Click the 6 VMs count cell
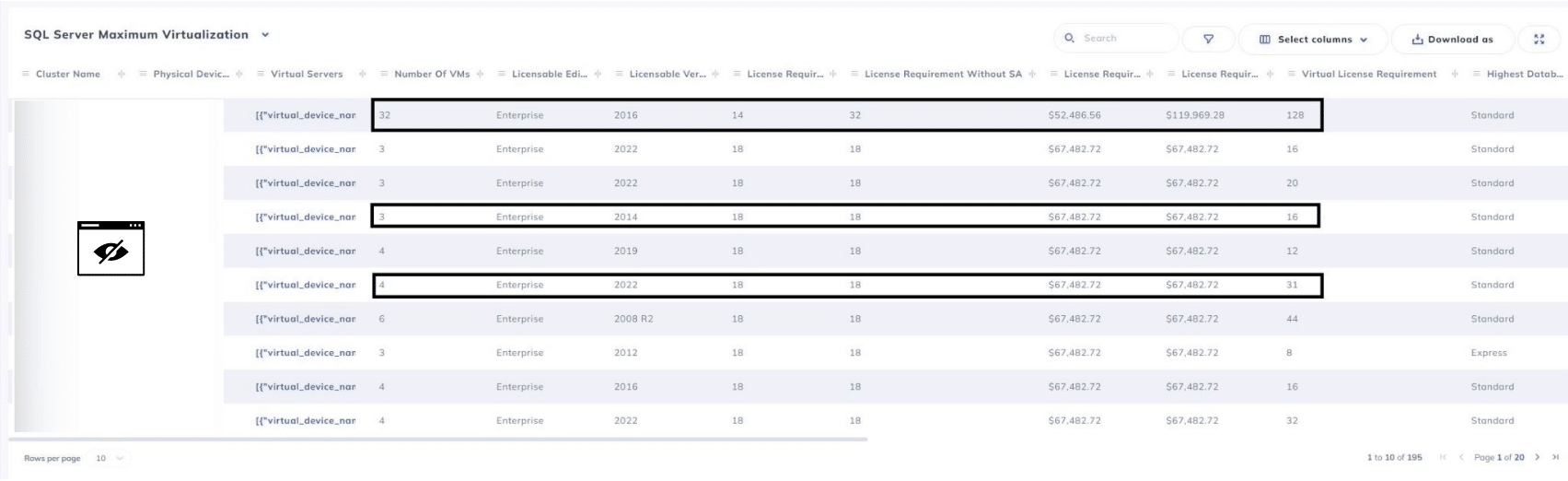The height and width of the screenshot is (481, 1568). [x=381, y=319]
